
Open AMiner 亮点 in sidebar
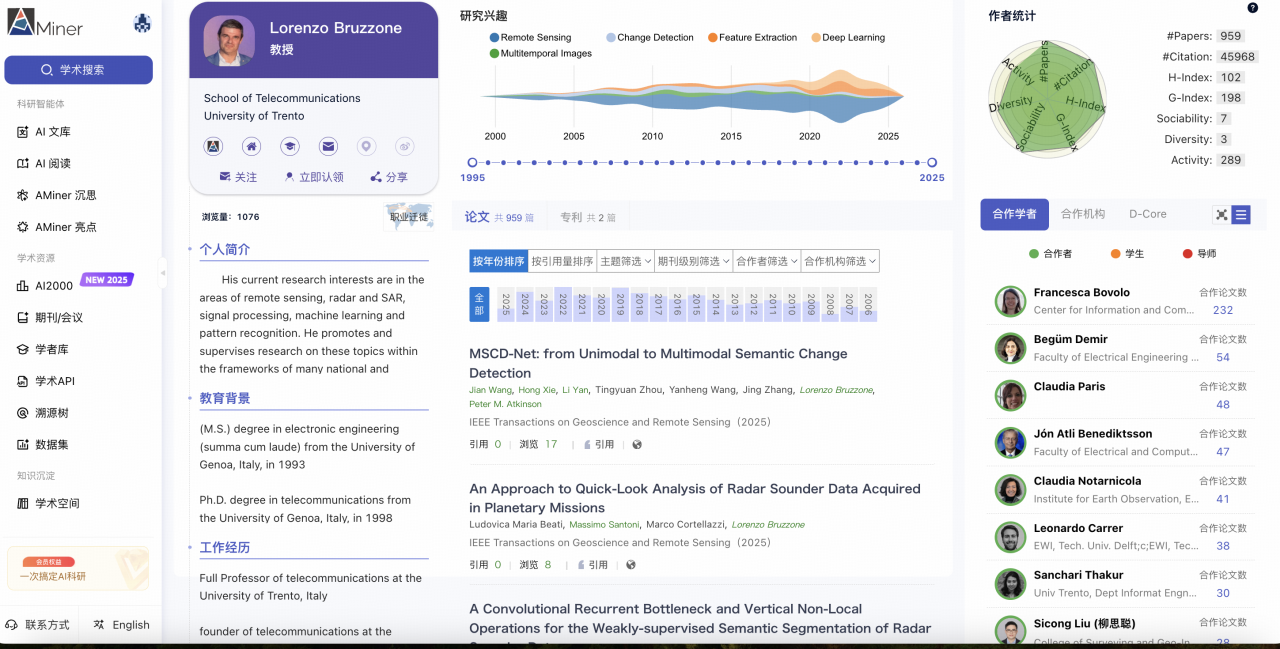pyautogui.click(x=56, y=228)
